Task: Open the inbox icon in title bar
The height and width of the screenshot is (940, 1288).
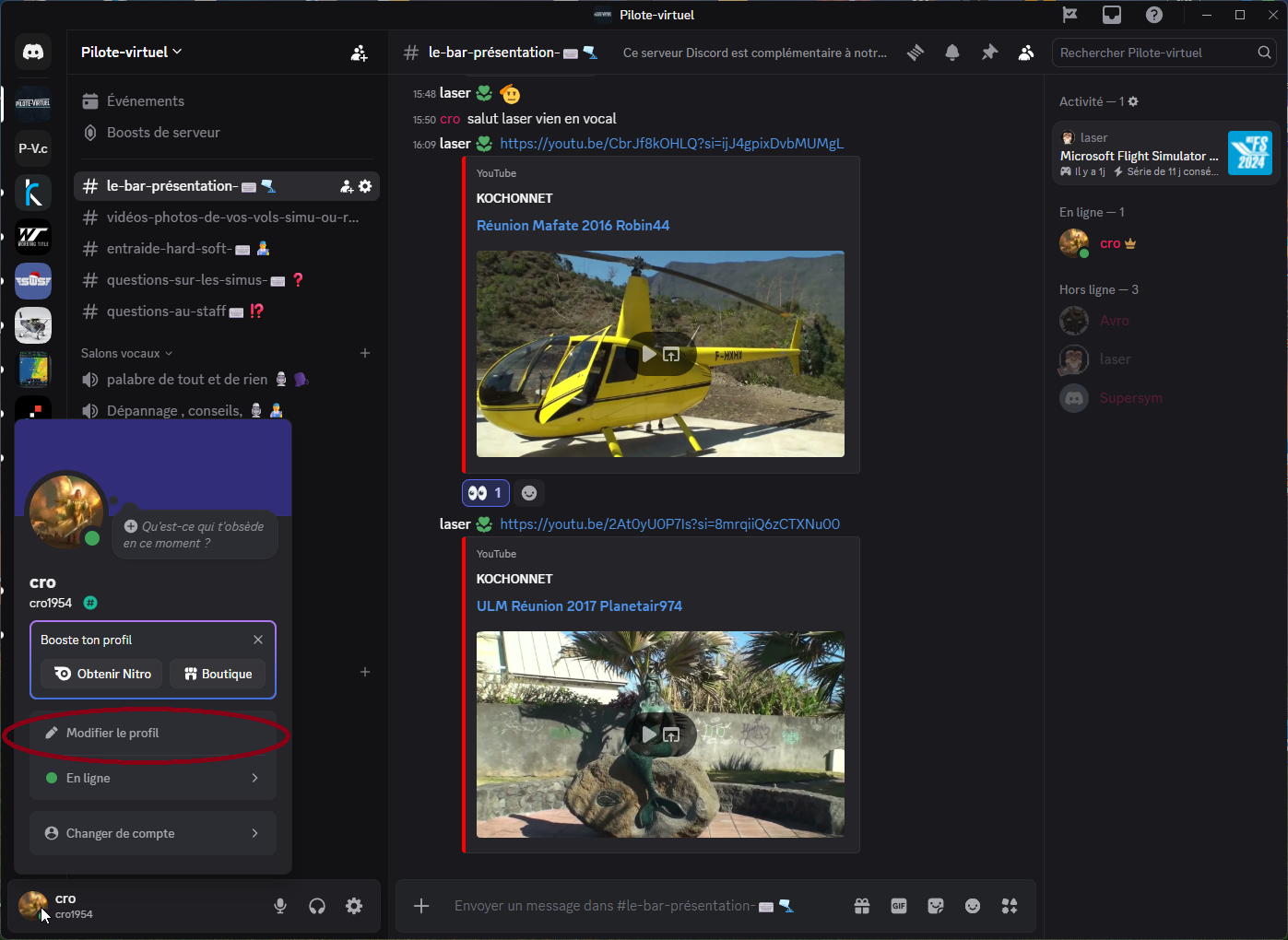Action: (x=1112, y=15)
